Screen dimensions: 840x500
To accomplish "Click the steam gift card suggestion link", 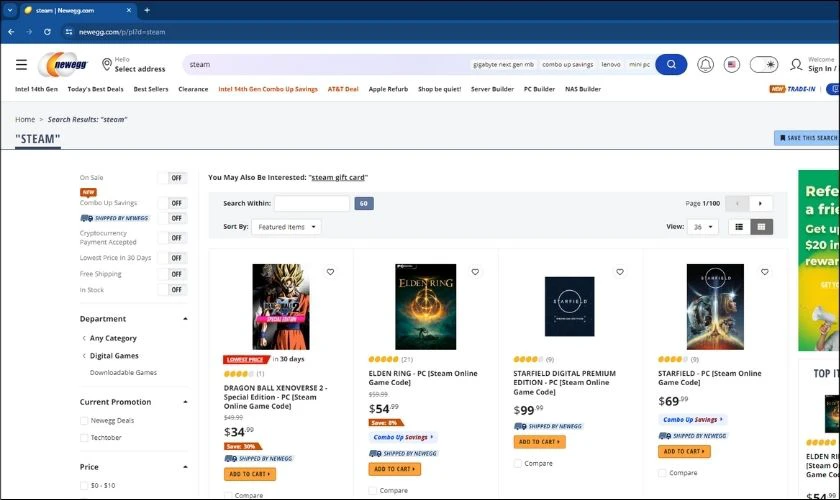I will coord(338,177).
